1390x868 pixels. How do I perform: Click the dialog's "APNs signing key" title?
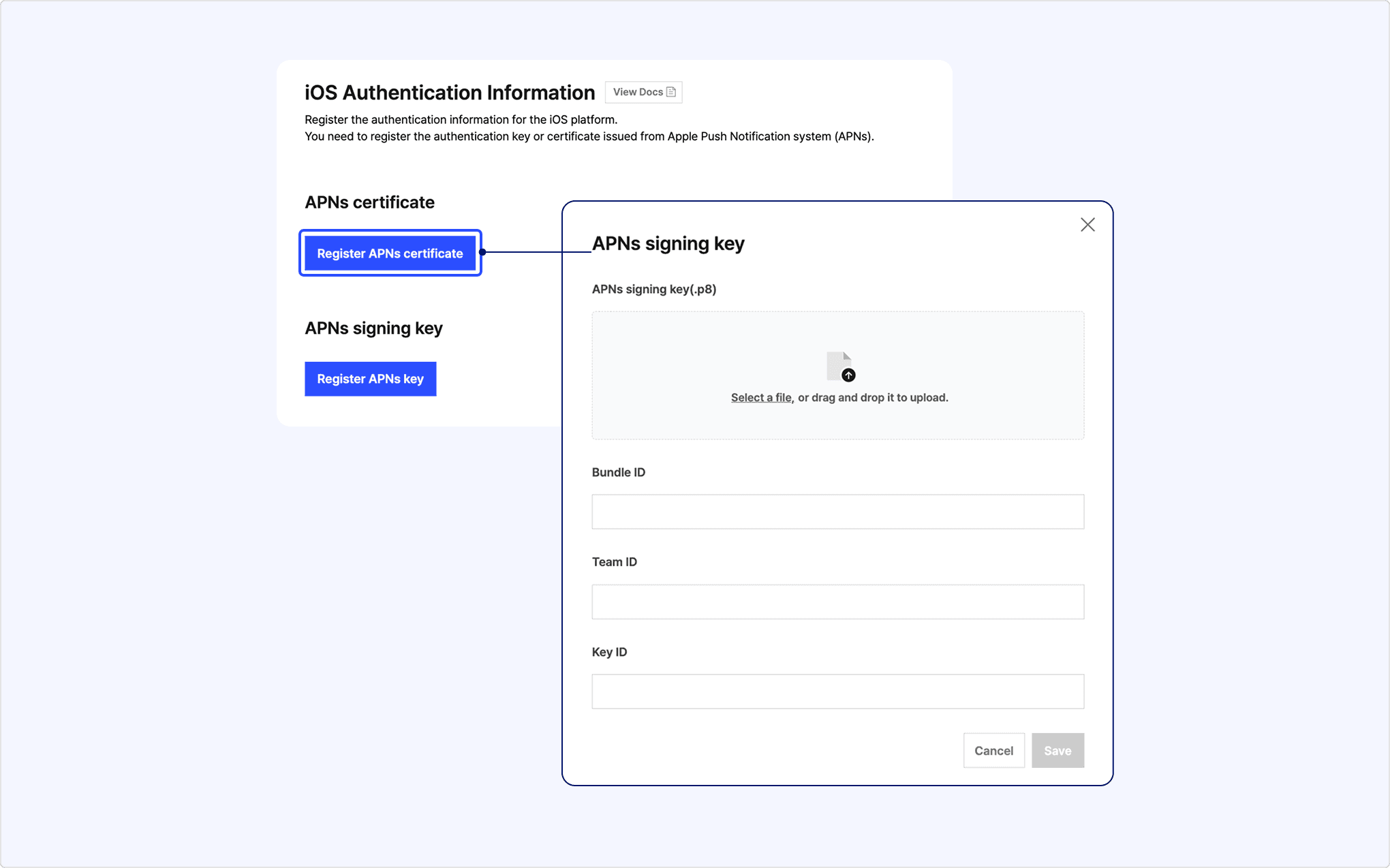tap(668, 243)
